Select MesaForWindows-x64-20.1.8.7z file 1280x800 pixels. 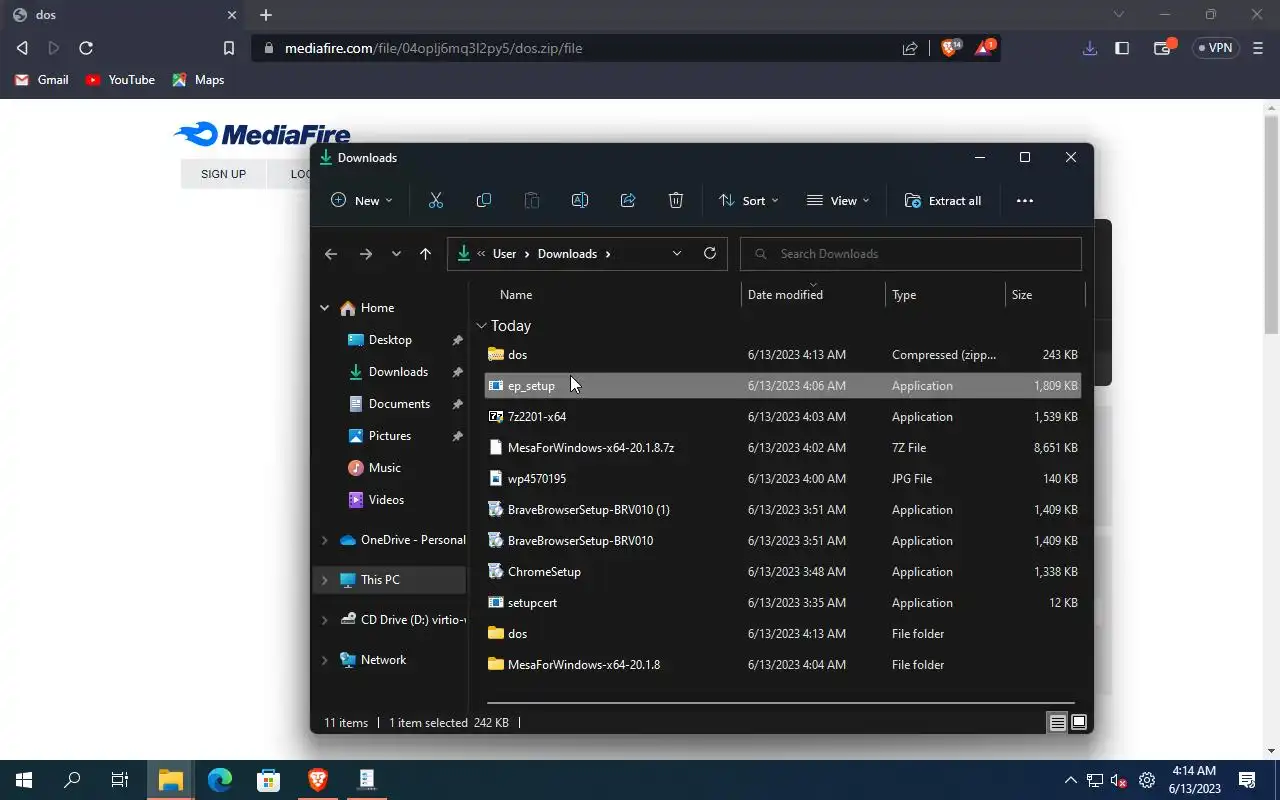[782, 448]
